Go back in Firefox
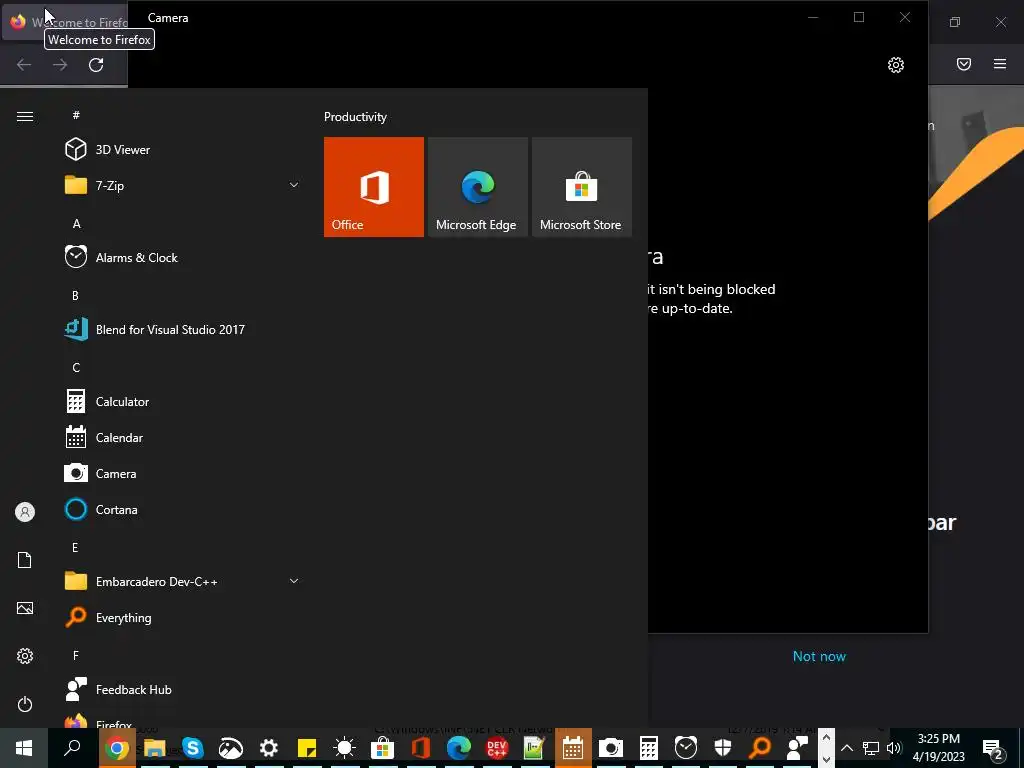This screenshot has width=1024, height=768. [24, 65]
